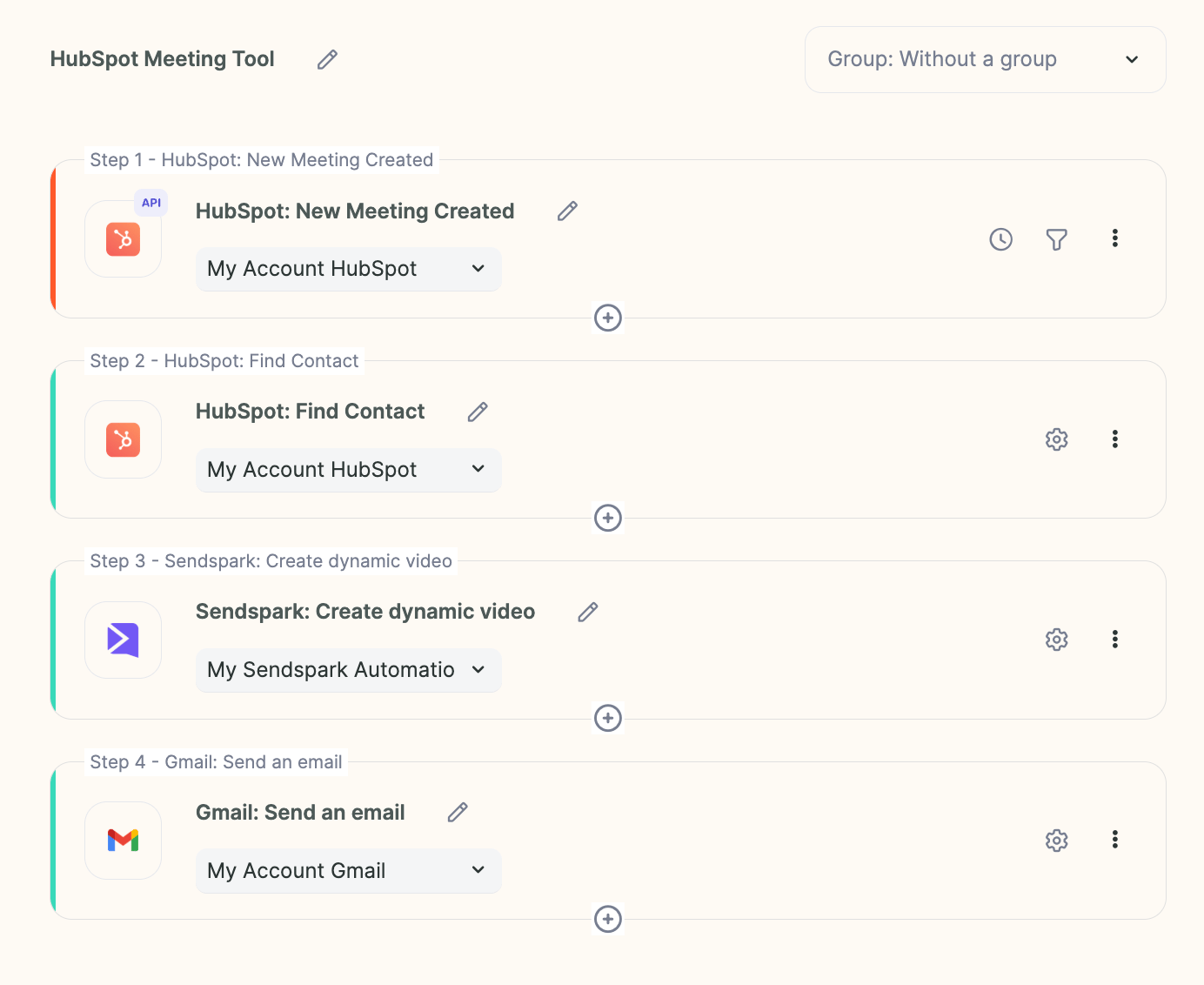Add a step after Gmail: Send an email

[608, 919]
